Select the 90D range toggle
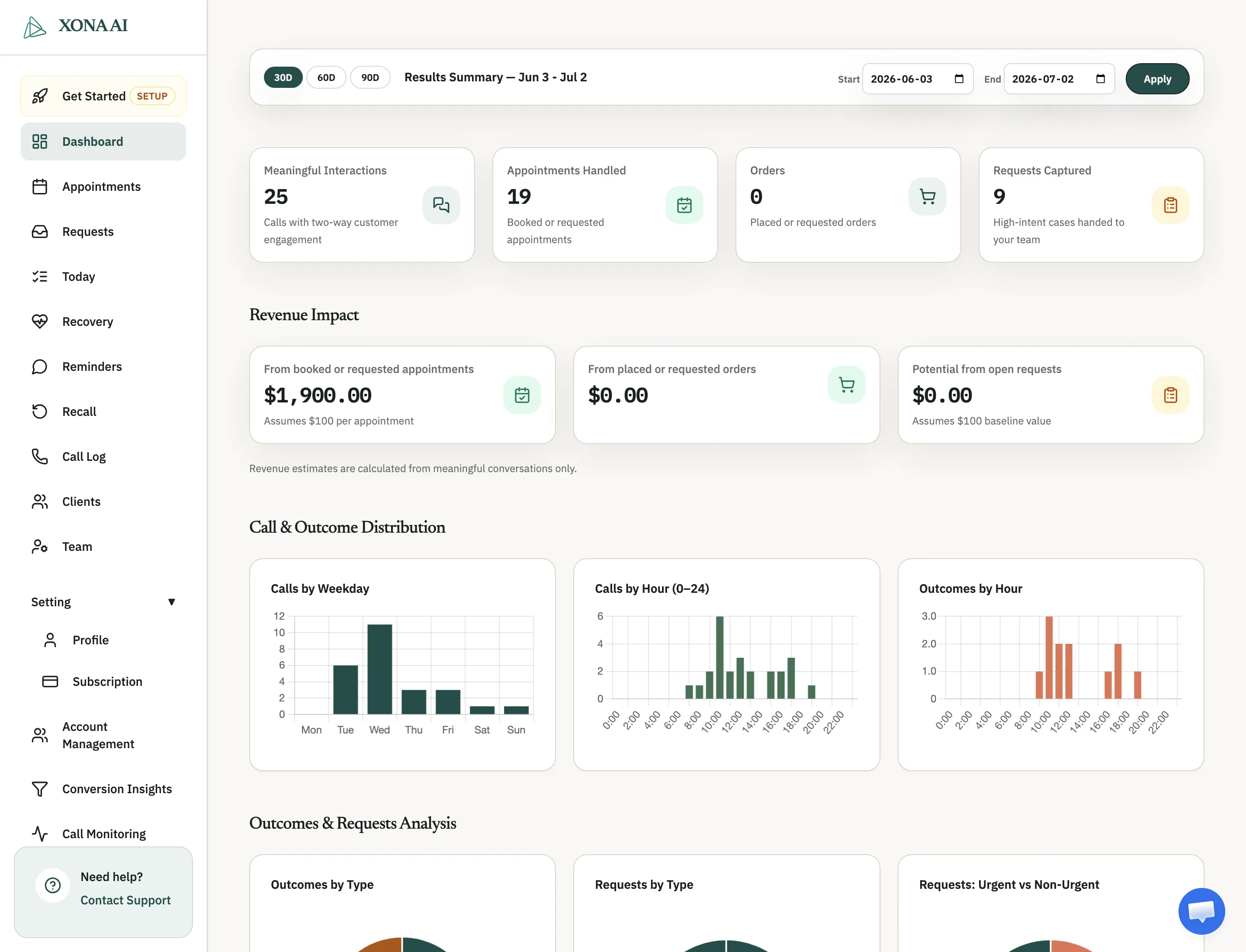Image resolution: width=1246 pixels, height=952 pixels. pos(370,77)
